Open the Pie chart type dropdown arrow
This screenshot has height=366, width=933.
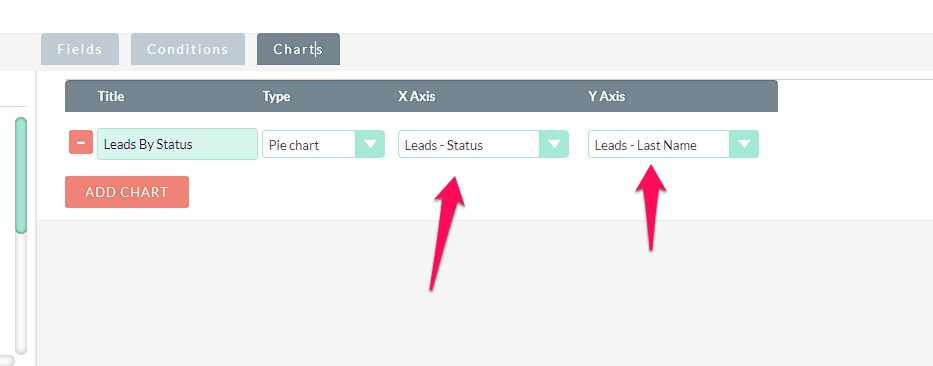click(x=370, y=145)
